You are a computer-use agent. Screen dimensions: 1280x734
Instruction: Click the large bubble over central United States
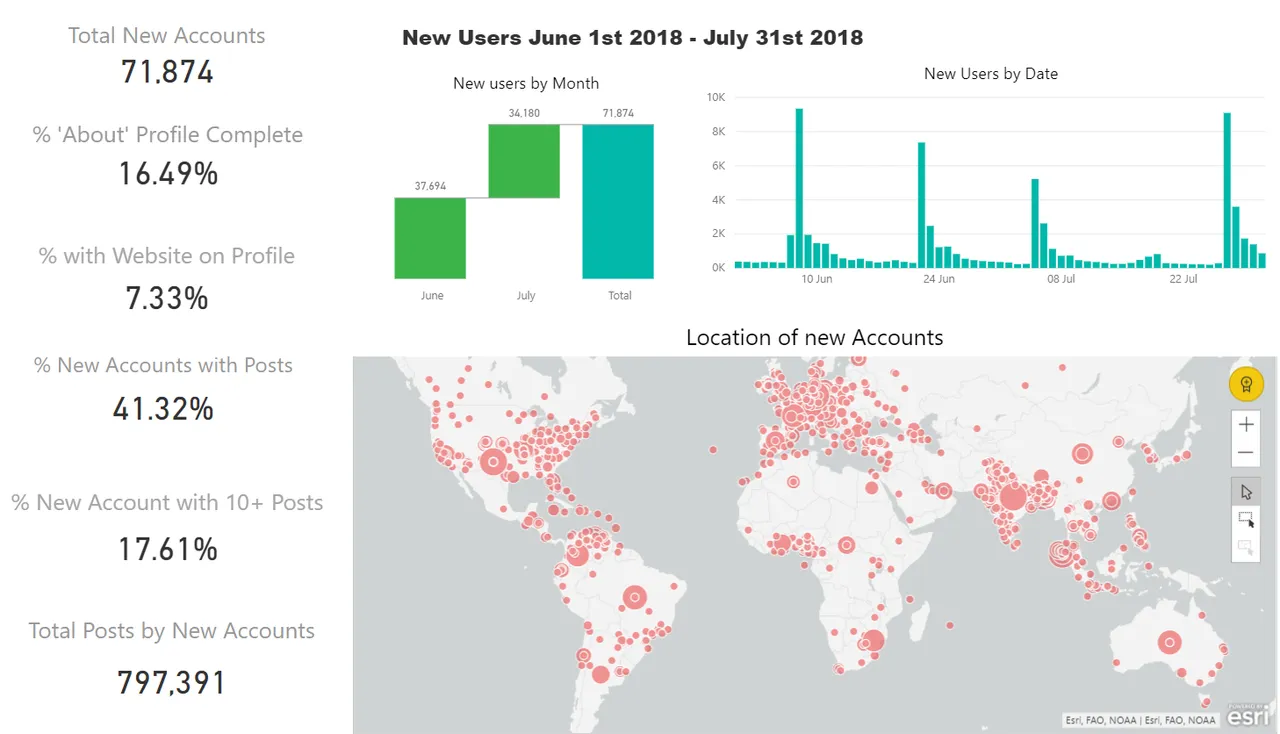click(x=493, y=462)
